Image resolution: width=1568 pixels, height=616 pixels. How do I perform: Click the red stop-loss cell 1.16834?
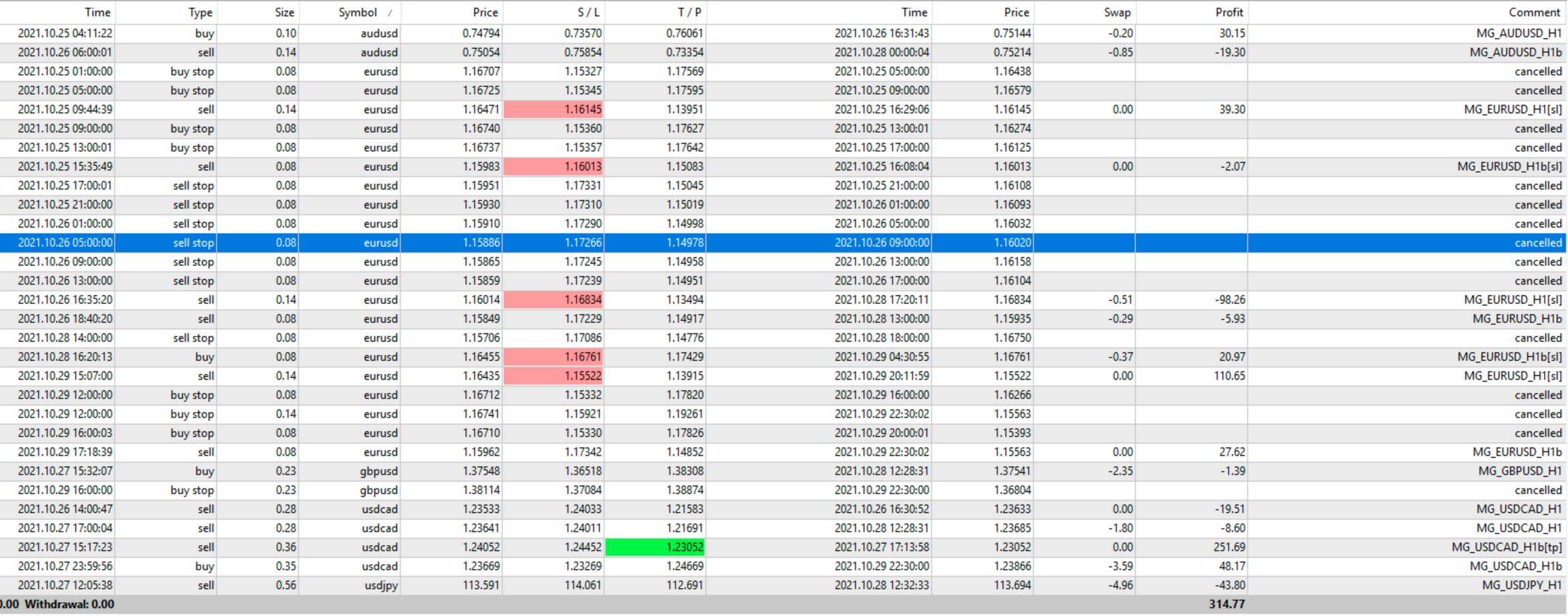[553, 300]
